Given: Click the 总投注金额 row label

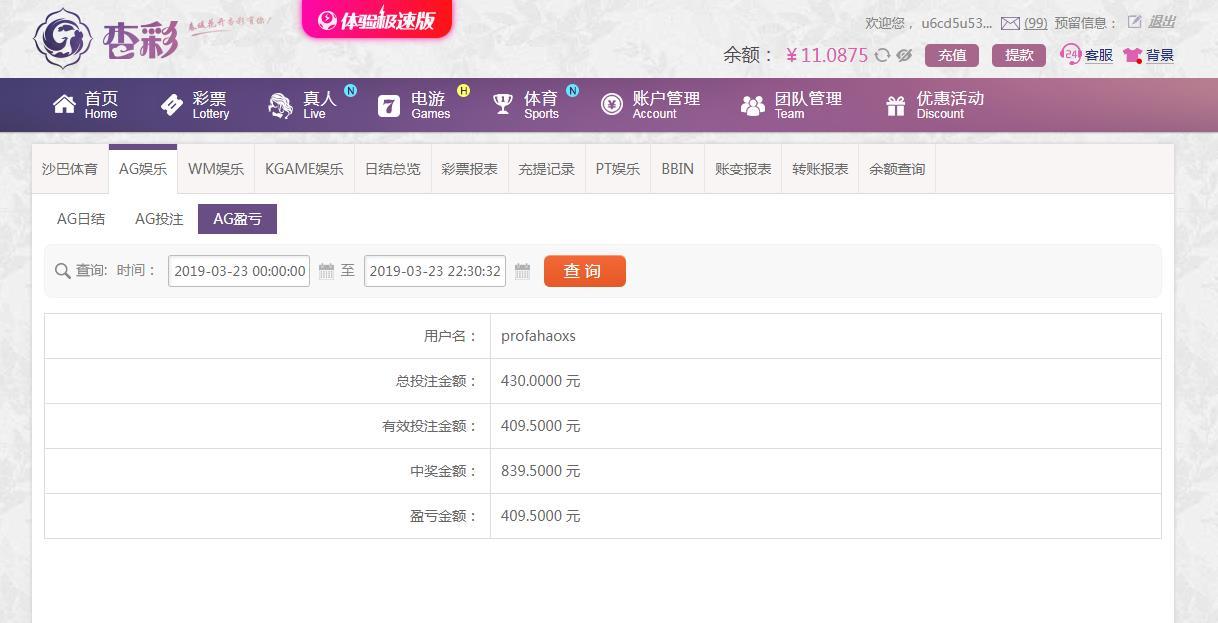Looking at the screenshot, I should (437, 381).
